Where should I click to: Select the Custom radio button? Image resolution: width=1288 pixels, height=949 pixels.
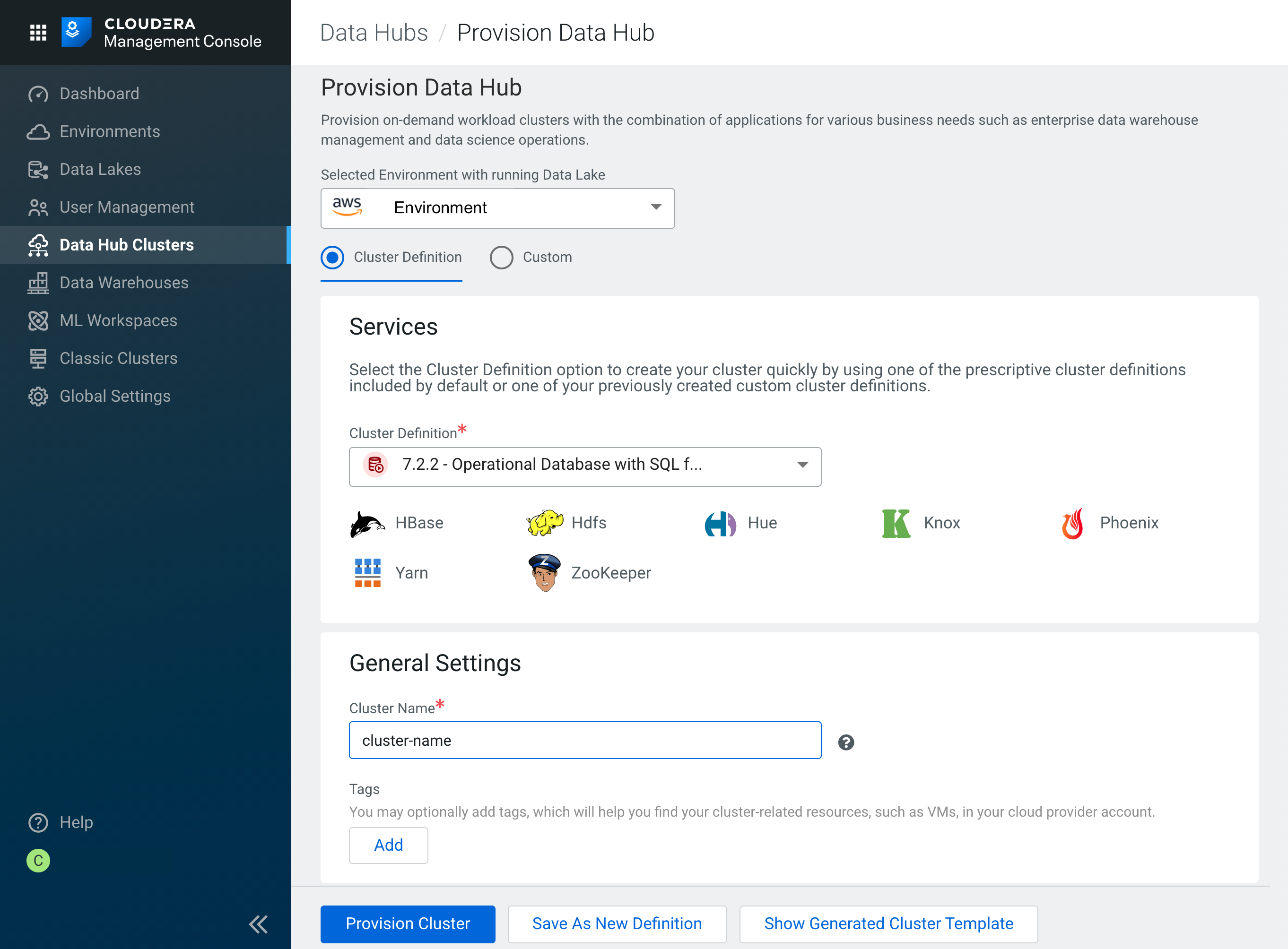501,258
